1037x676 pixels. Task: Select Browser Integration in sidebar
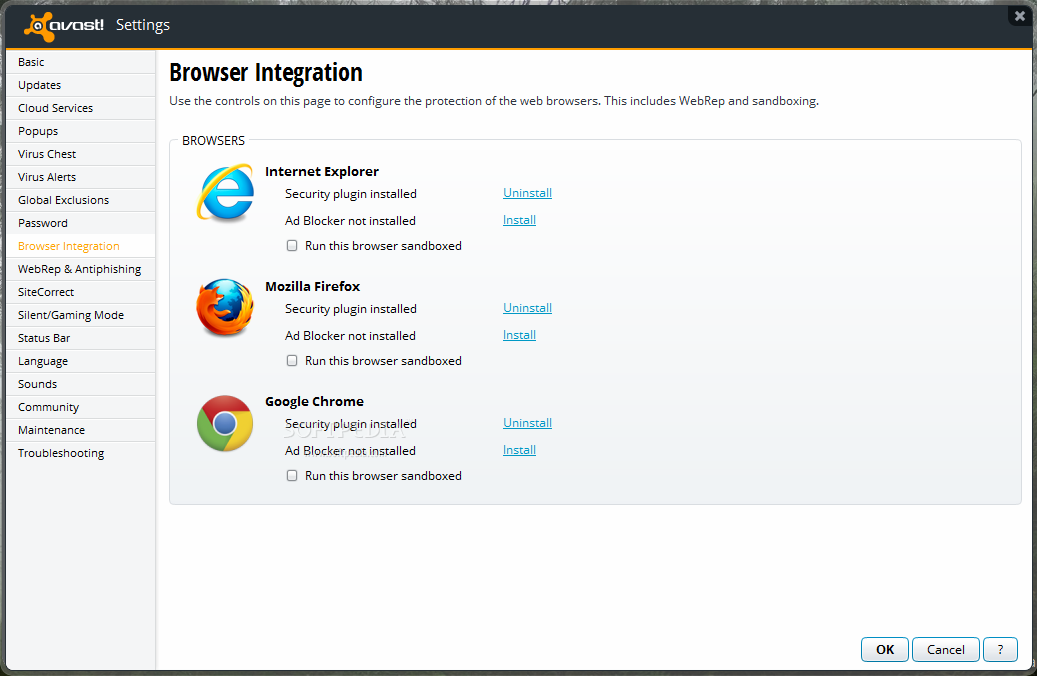point(81,246)
